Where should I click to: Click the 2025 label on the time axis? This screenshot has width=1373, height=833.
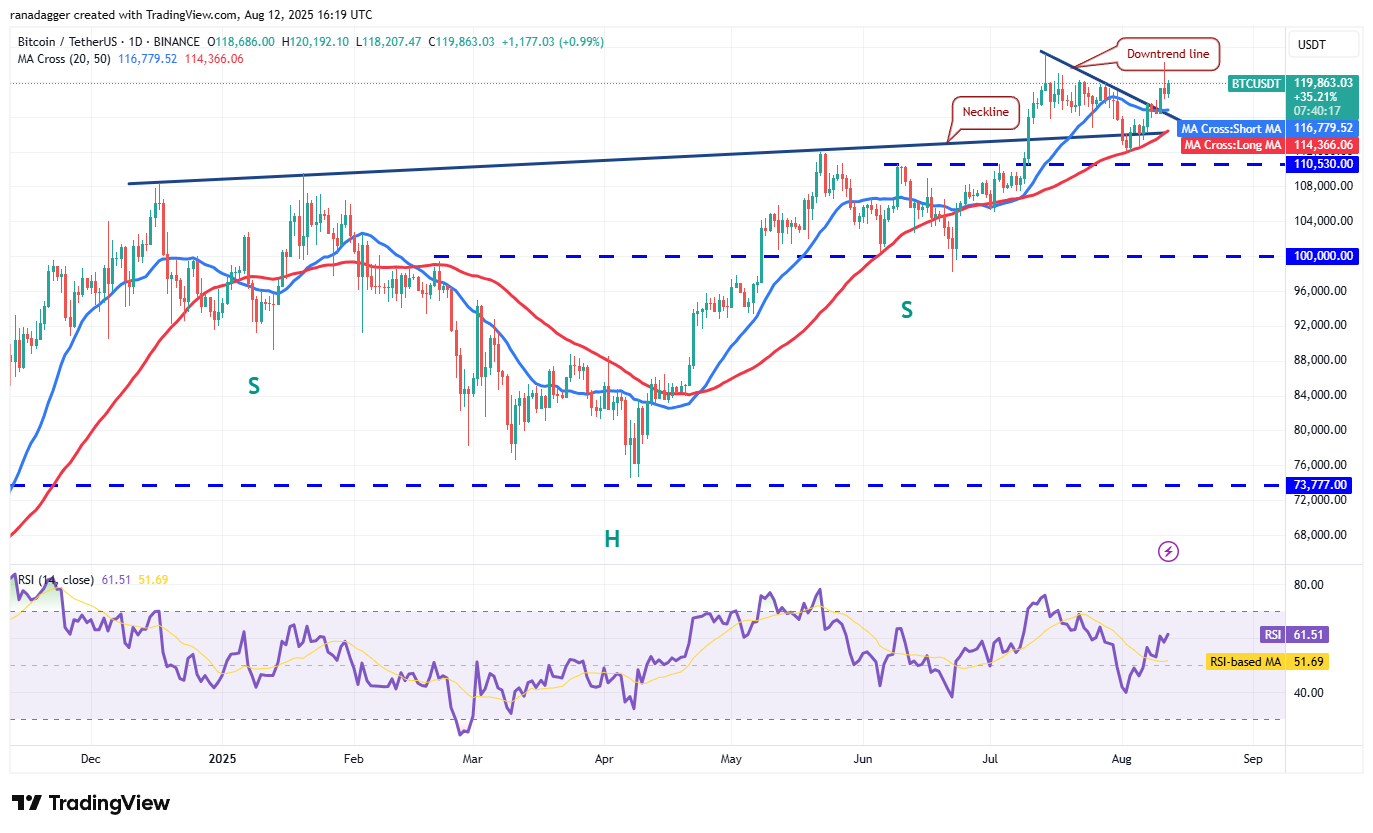coord(221,759)
